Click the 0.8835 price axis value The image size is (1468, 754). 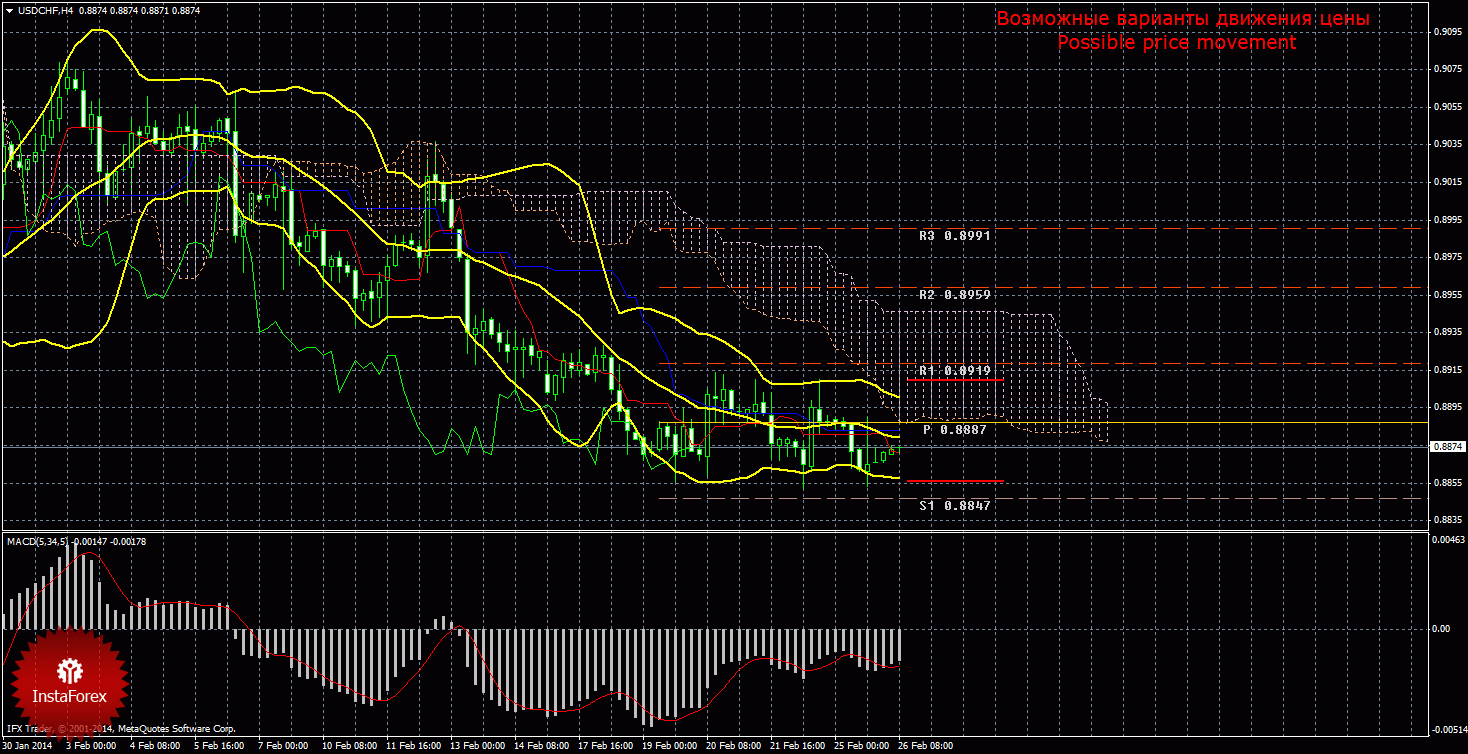1446,521
